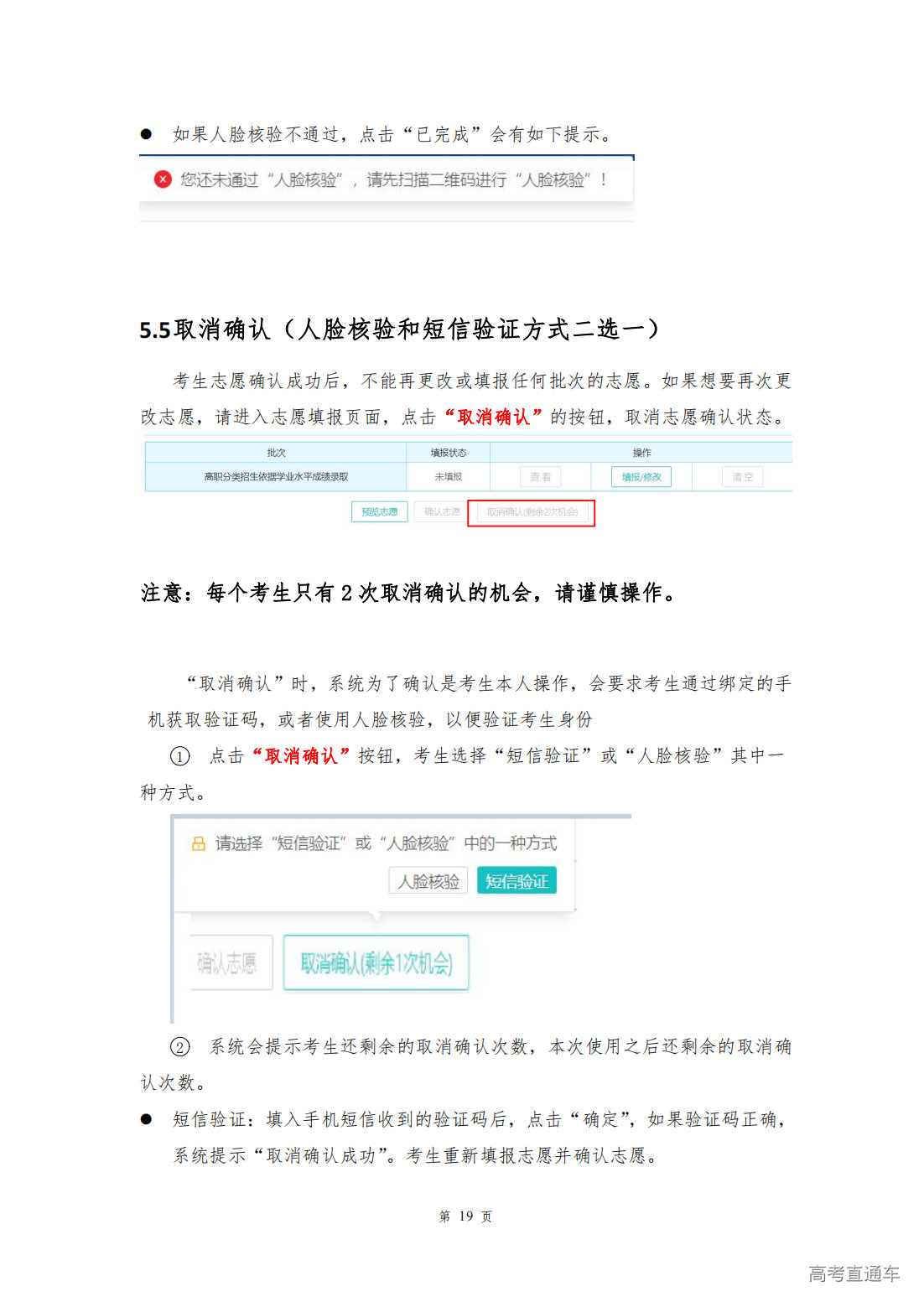924x1307 pixels.
Task: Click the 高考直通车 watermark
Action: pos(854,1273)
